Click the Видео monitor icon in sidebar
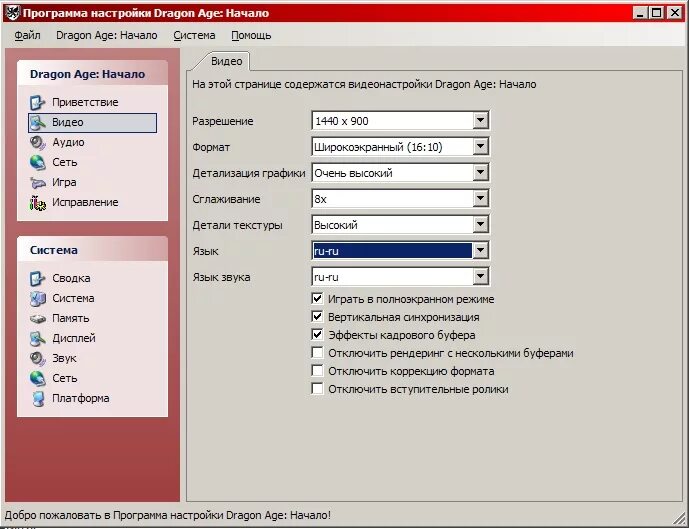This screenshot has width=689, height=529. pos(37,123)
